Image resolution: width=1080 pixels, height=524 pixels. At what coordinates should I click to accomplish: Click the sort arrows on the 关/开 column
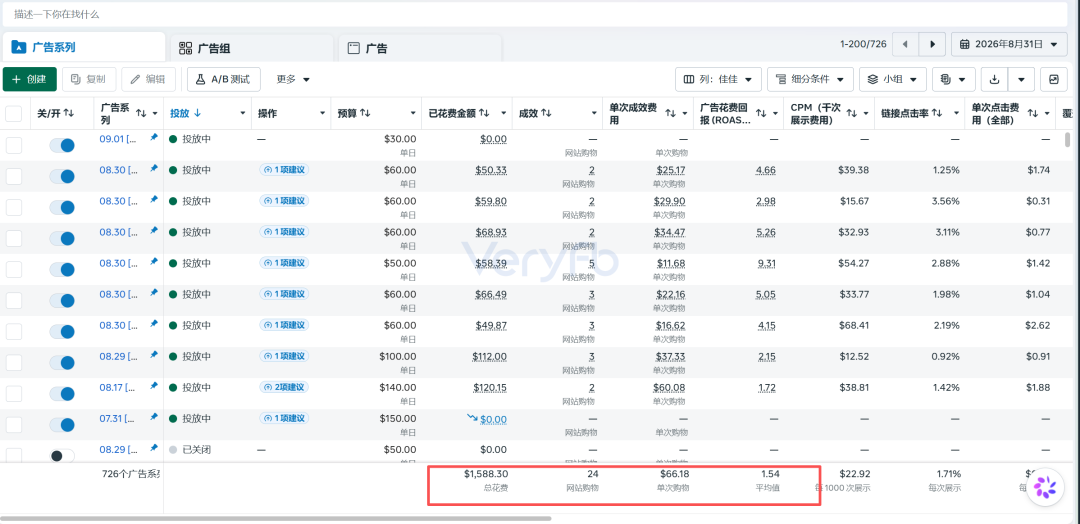coord(68,113)
